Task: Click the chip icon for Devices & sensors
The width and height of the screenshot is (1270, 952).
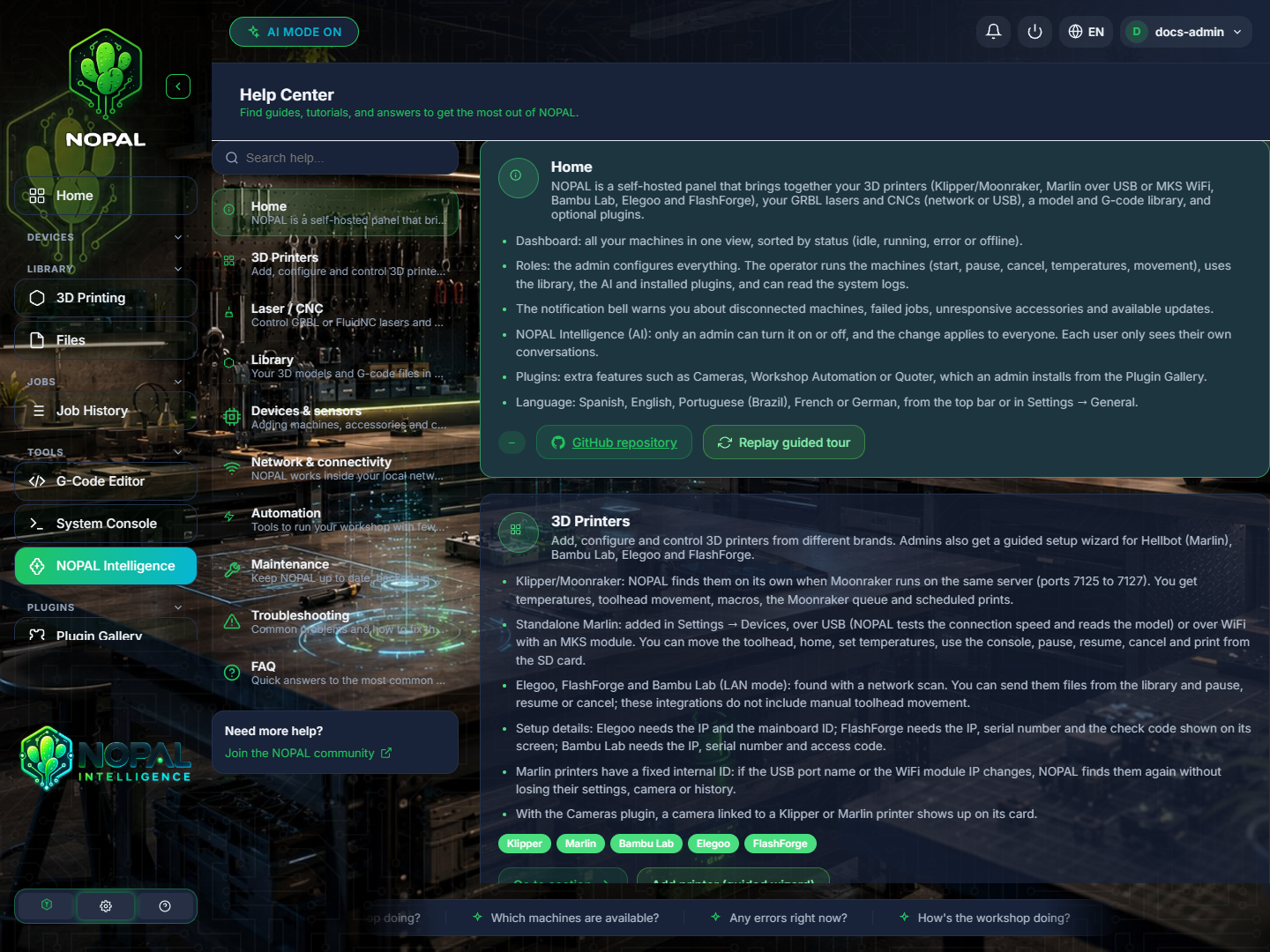Action: [x=232, y=417]
